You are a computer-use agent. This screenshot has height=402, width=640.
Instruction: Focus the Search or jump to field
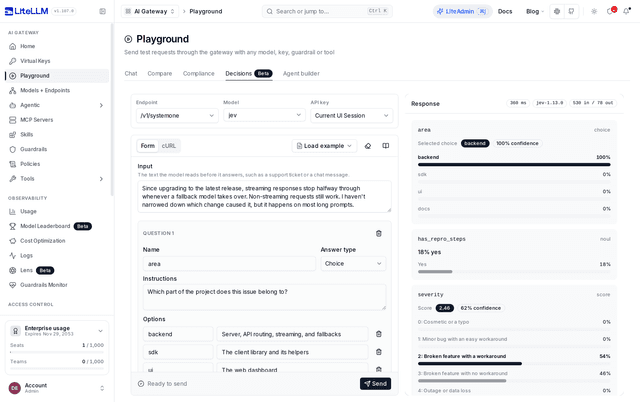coord(327,11)
